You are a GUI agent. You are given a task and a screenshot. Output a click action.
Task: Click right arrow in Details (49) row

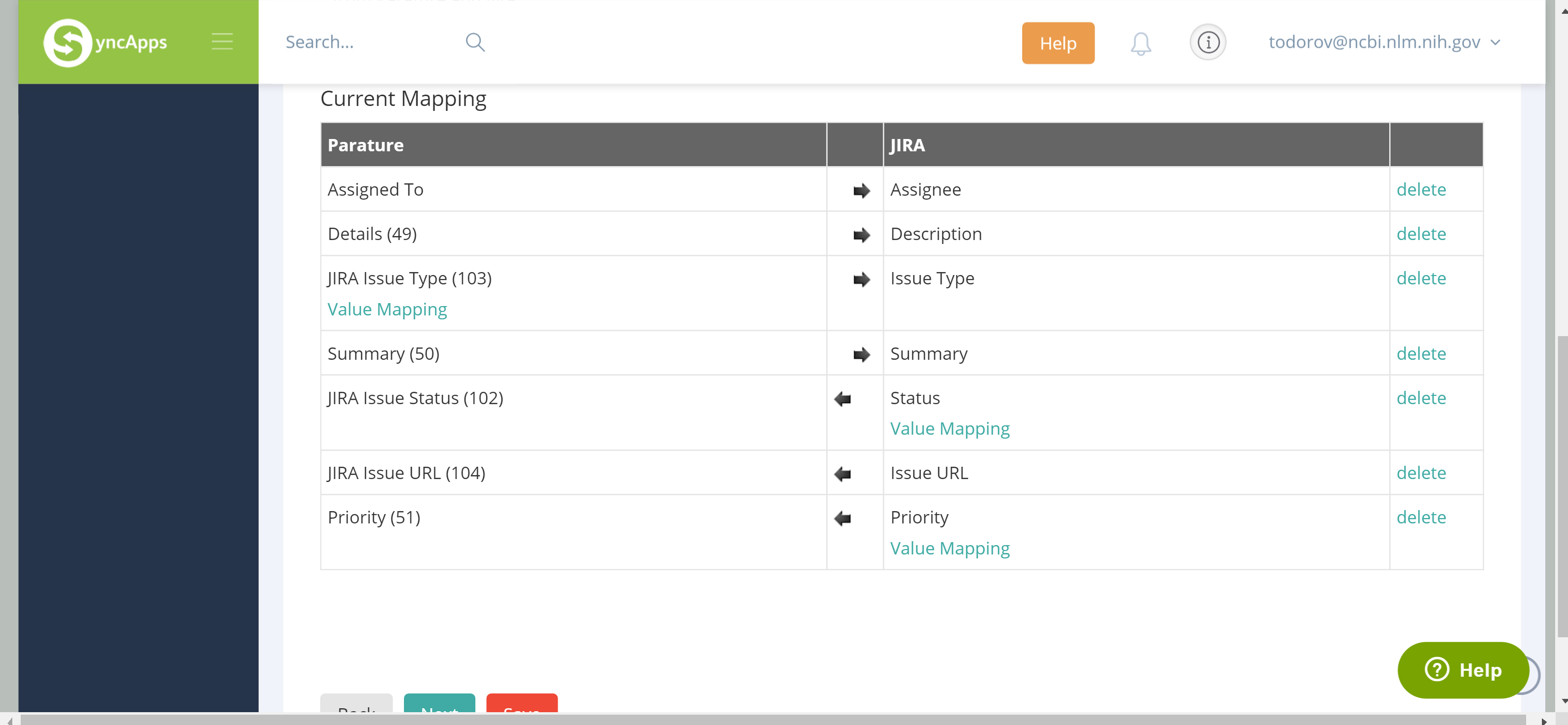point(861,235)
